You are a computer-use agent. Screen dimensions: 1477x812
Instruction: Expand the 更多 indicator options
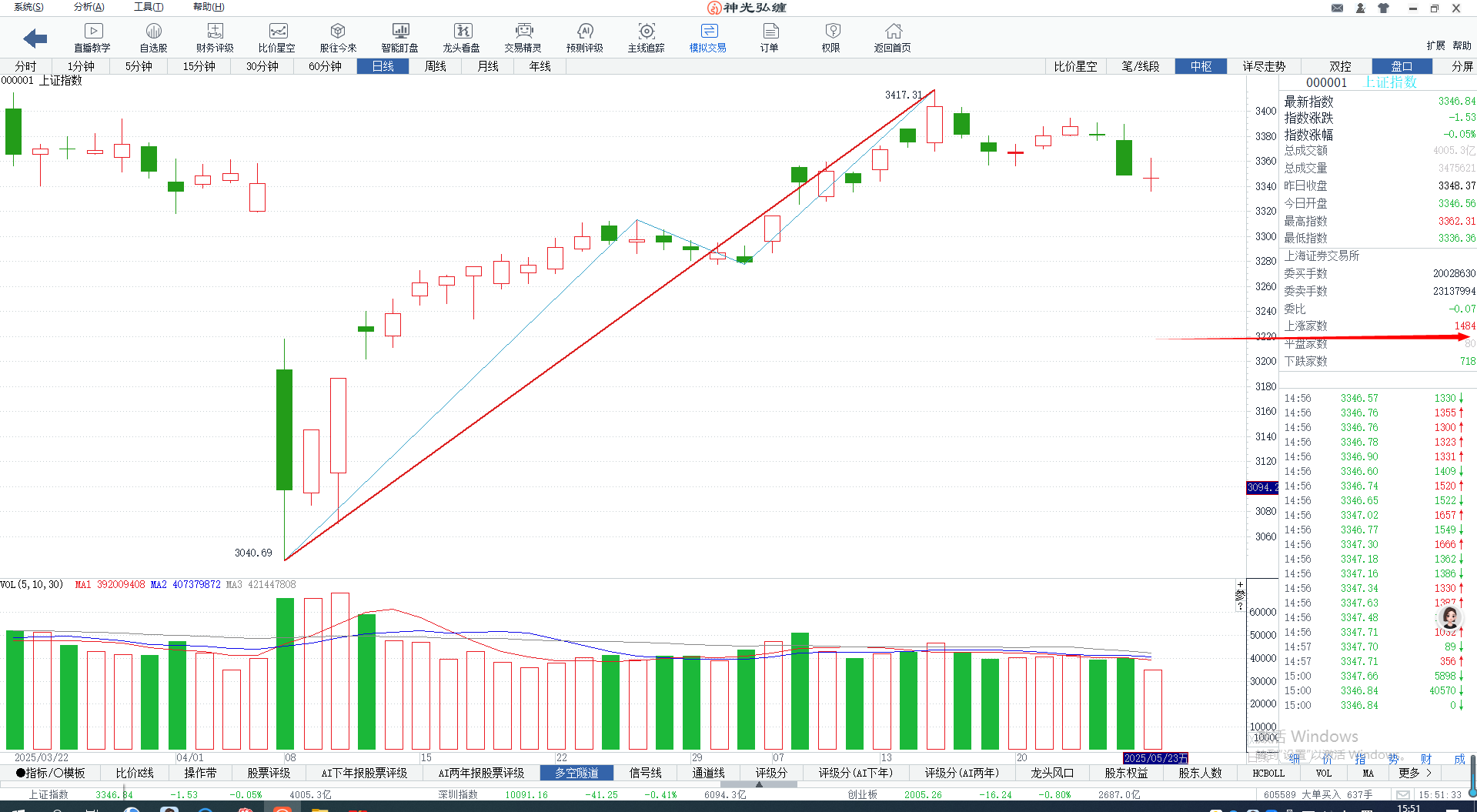click(x=1415, y=773)
